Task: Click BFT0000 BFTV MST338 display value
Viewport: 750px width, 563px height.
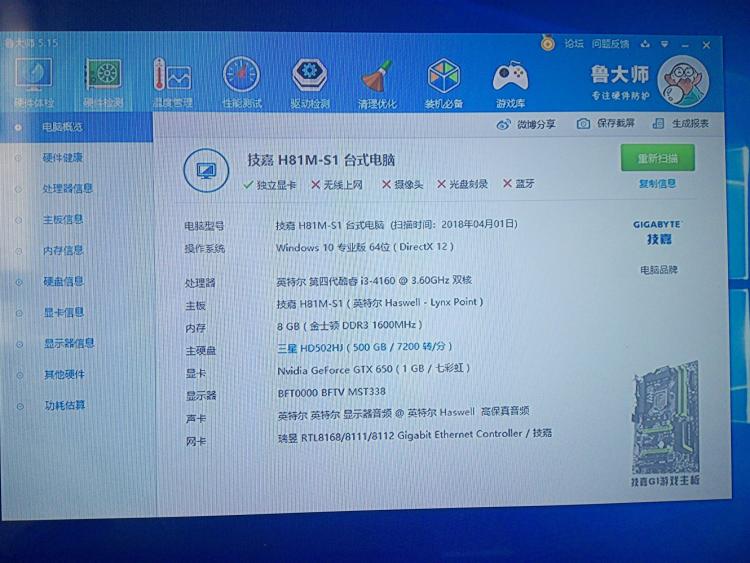Action: click(331, 393)
